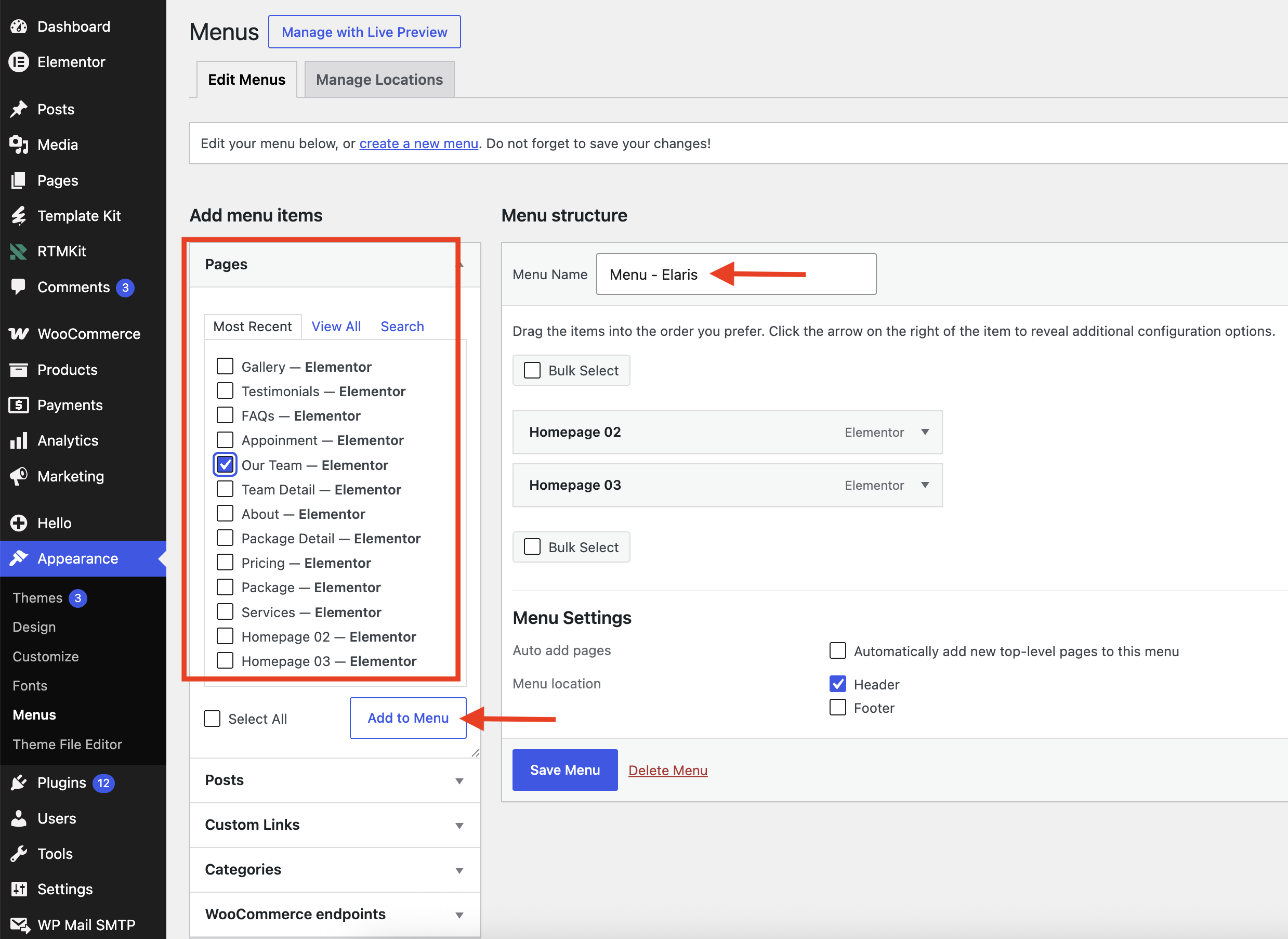The image size is (1288, 939).
Task: Open the Fonts submenu item
Action: (30, 685)
